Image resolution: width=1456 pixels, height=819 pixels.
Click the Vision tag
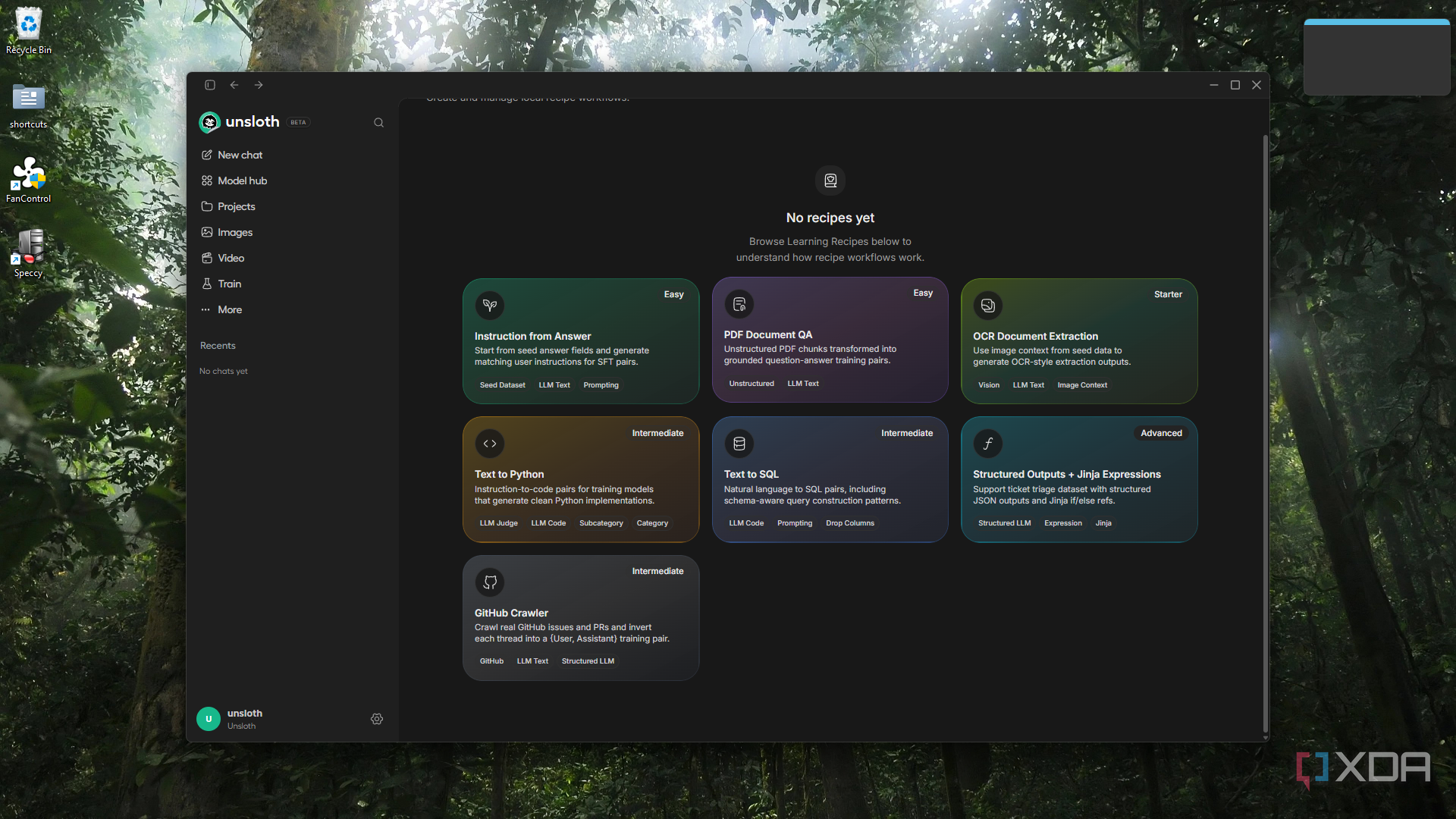tap(989, 385)
